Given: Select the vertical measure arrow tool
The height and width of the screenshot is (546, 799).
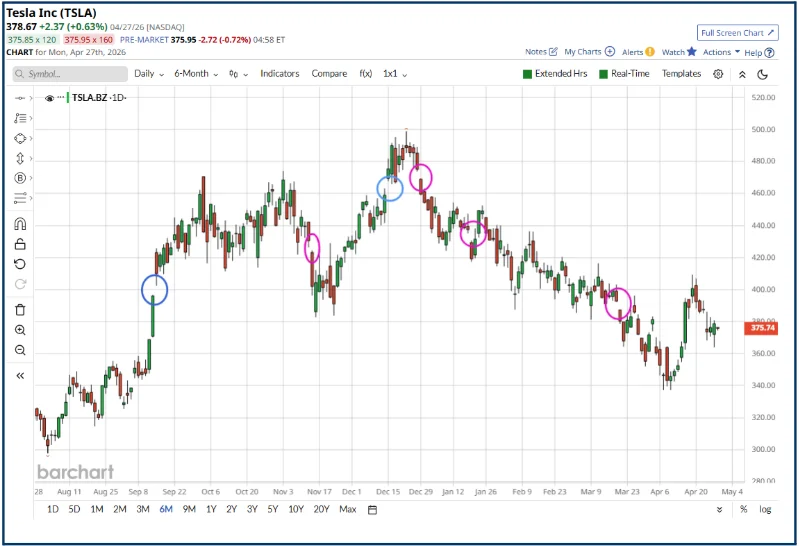Looking at the screenshot, I should (20, 159).
